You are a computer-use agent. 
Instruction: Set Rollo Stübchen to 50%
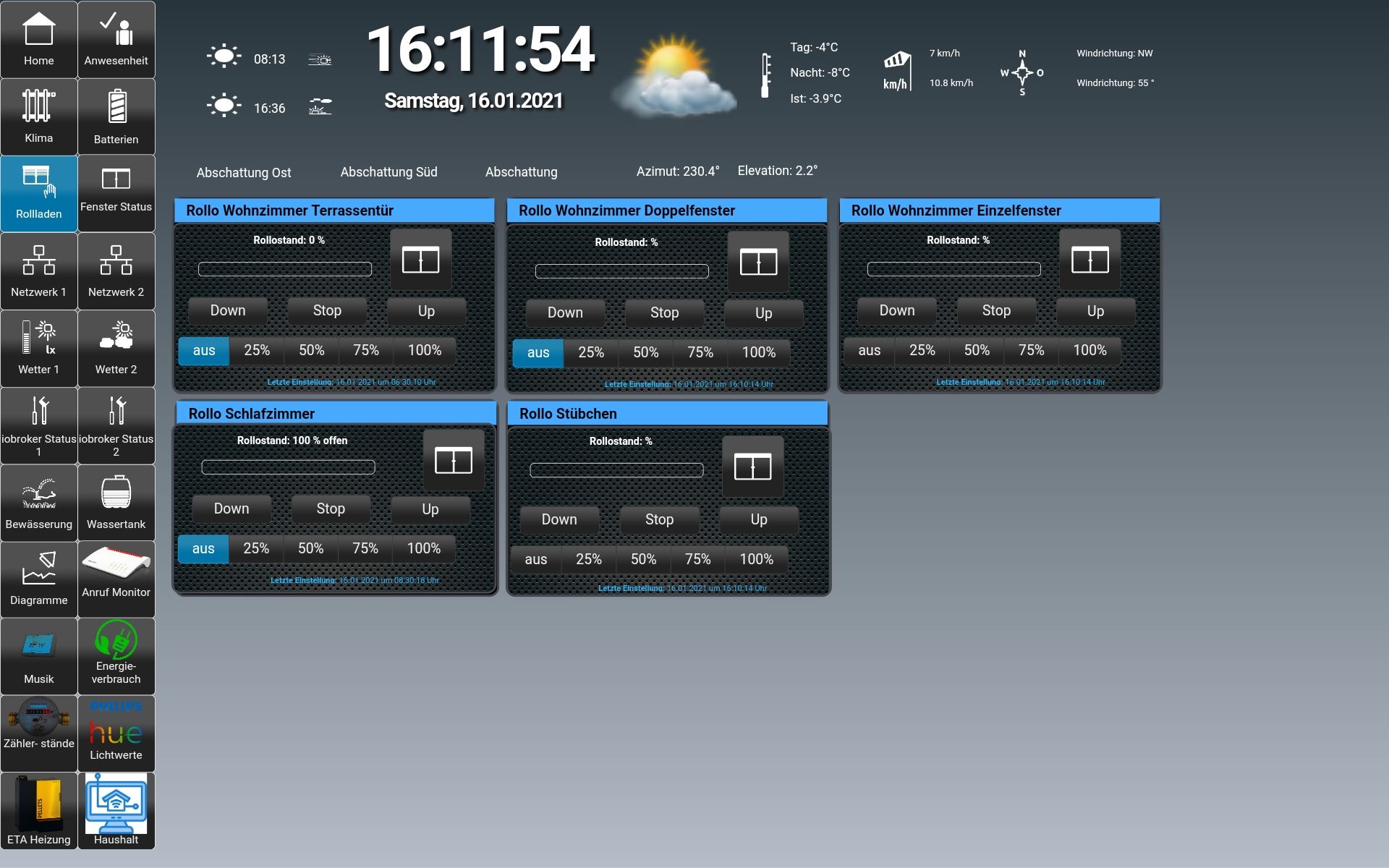pyautogui.click(x=643, y=560)
